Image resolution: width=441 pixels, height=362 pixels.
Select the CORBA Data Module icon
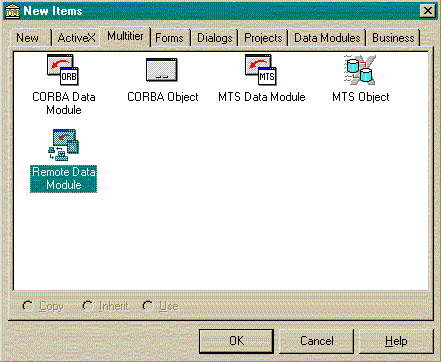pyautogui.click(x=63, y=69)
